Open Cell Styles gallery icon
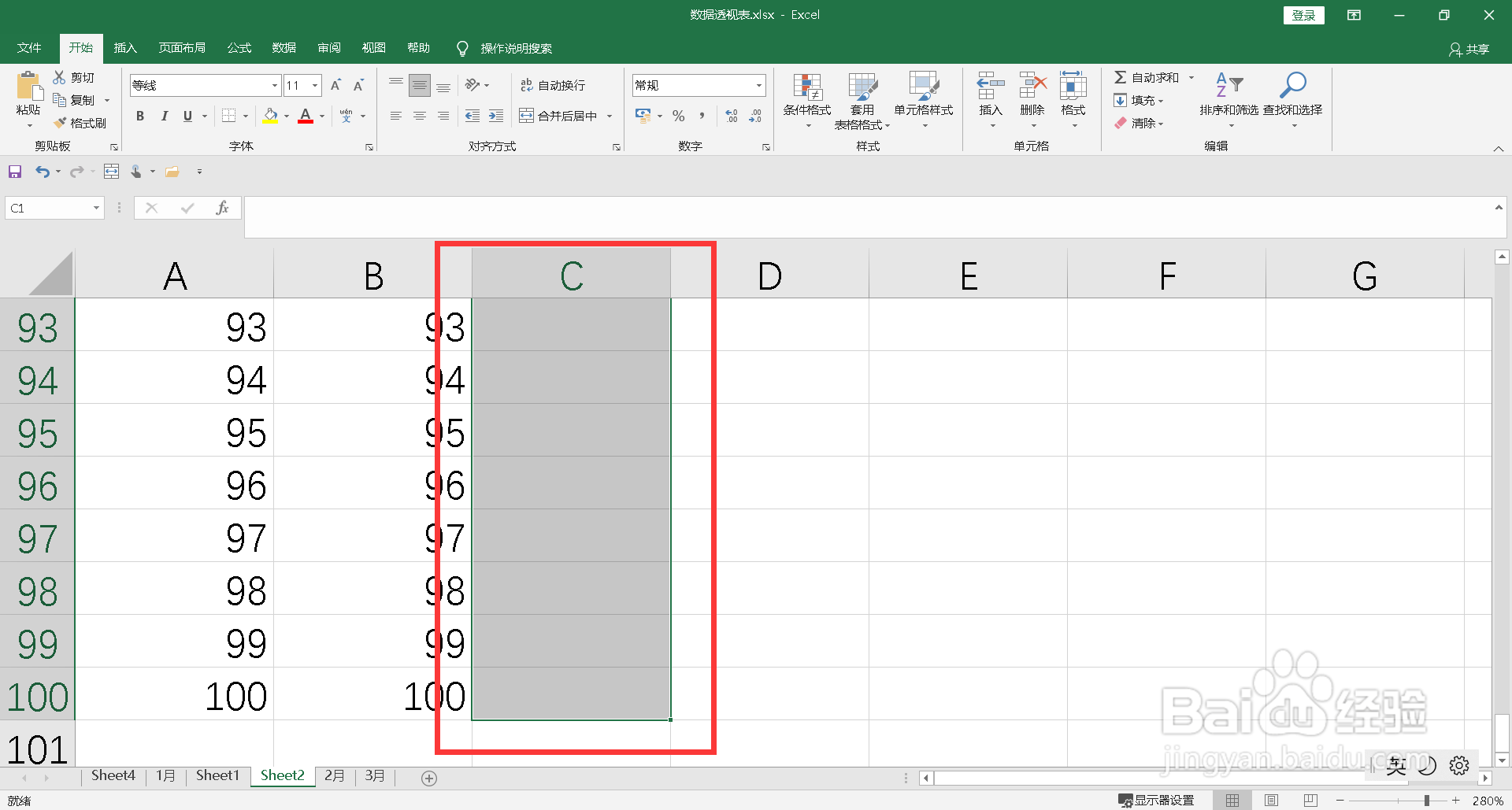The height and width of the screenshot is (810, 1512). click(x=924, y=87)
